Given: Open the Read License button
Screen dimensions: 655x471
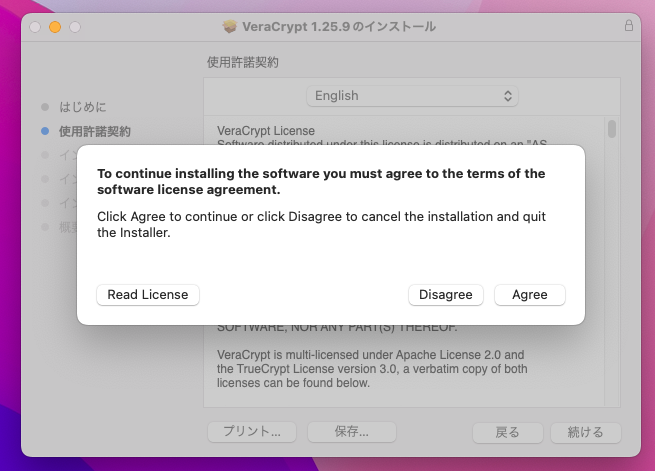Looking at the screenshot, I should 148,295.
